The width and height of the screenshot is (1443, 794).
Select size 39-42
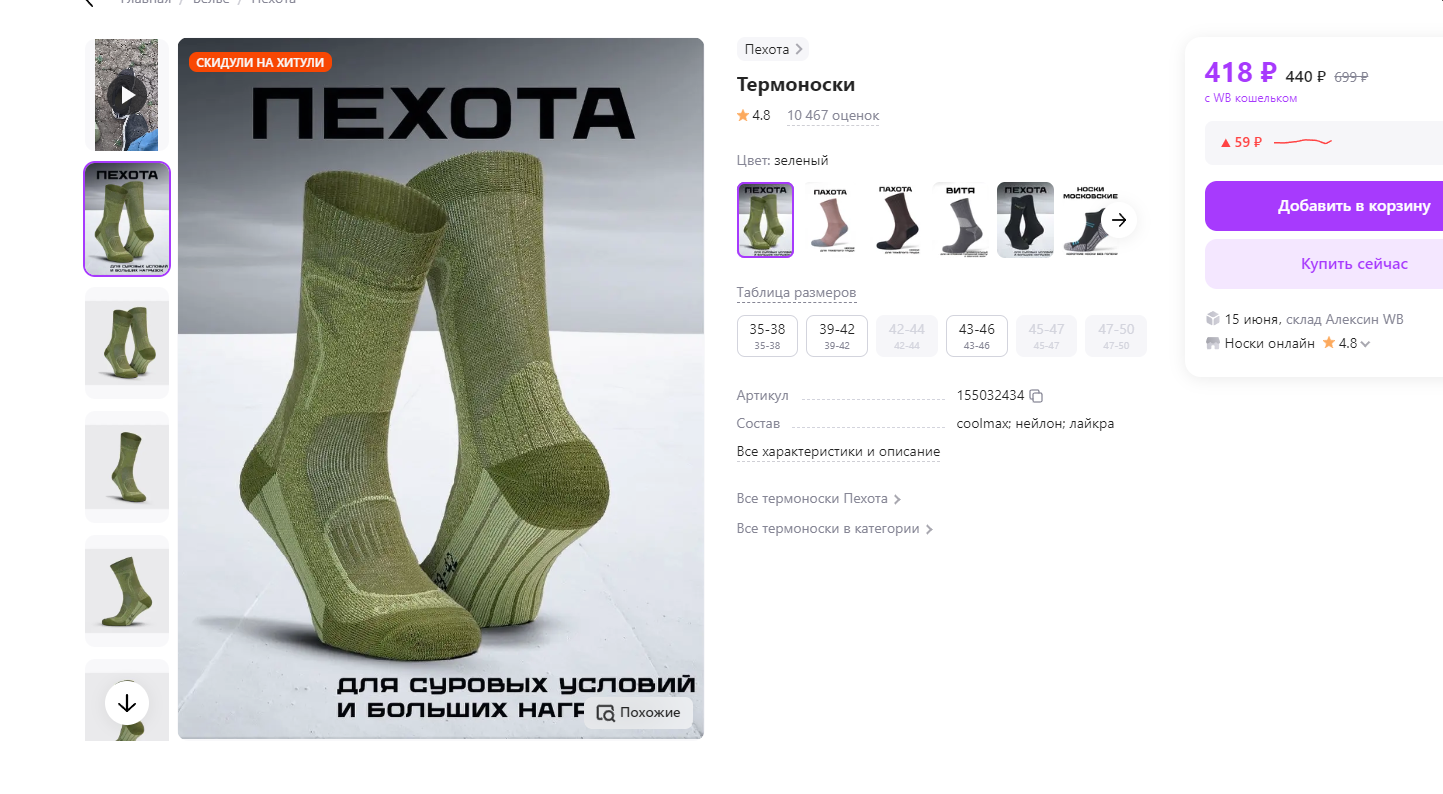click(837, 336)
